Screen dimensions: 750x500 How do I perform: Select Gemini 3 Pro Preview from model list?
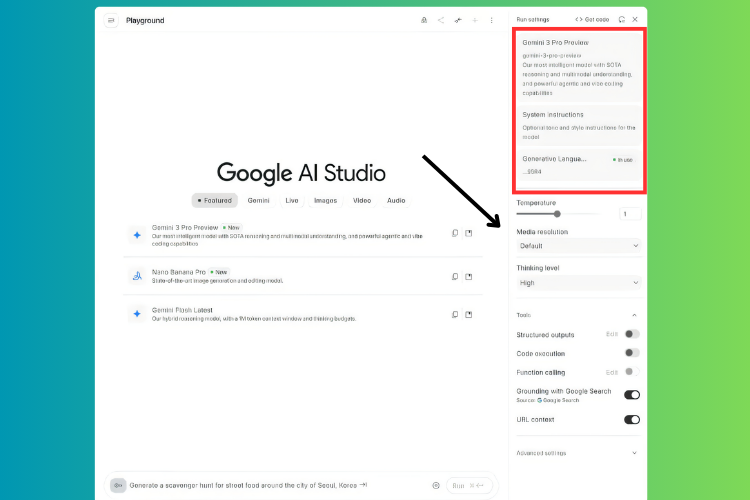pyautogui.click(x=303, y=235)
